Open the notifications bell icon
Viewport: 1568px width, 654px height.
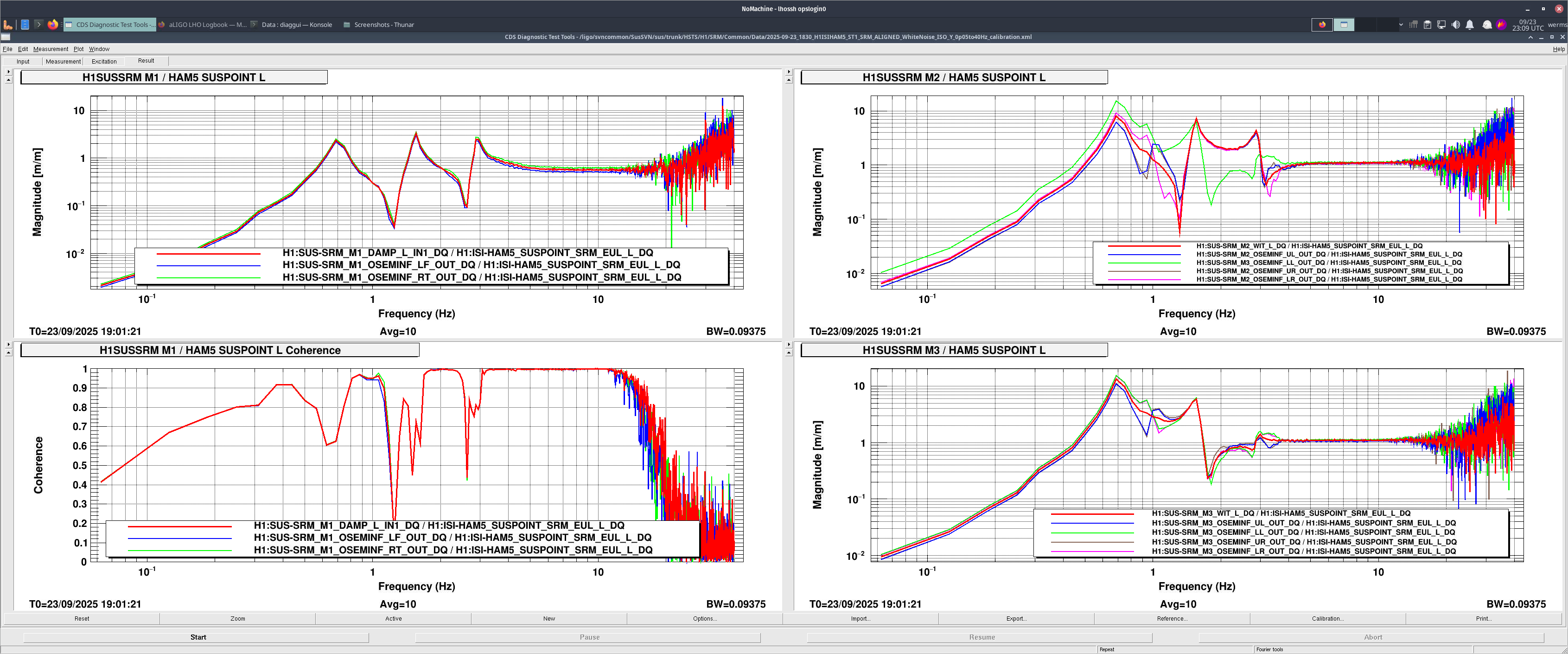coord(1469,25)
